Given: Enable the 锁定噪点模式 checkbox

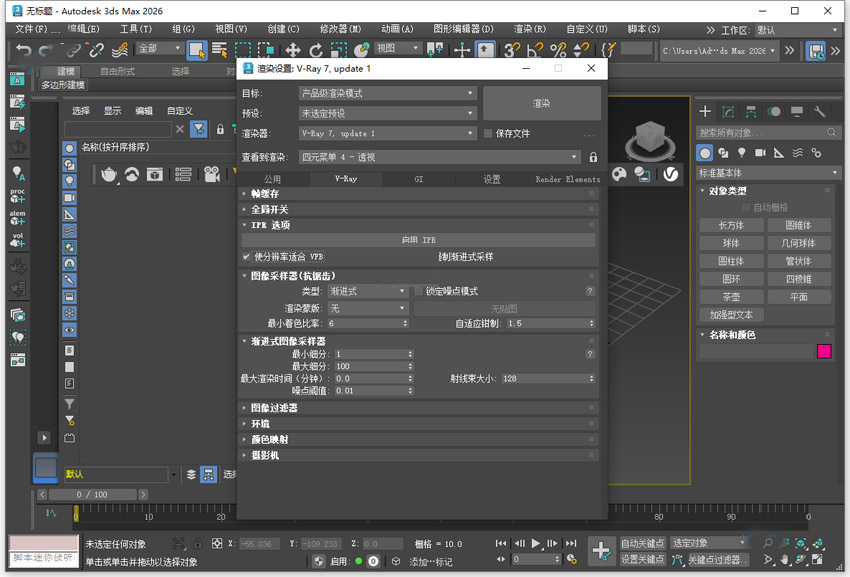Looking at the screenshot, I should [416, 291].
